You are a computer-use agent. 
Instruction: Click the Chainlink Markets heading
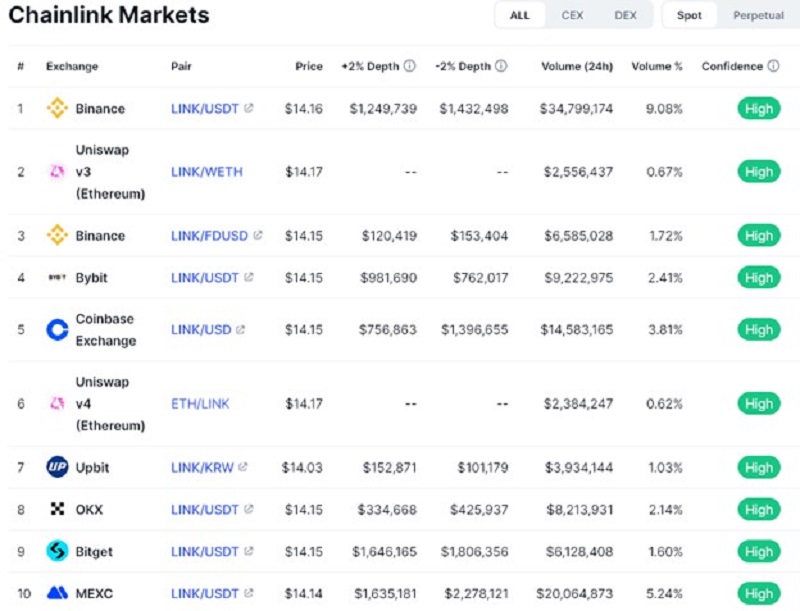click(109, 14)
